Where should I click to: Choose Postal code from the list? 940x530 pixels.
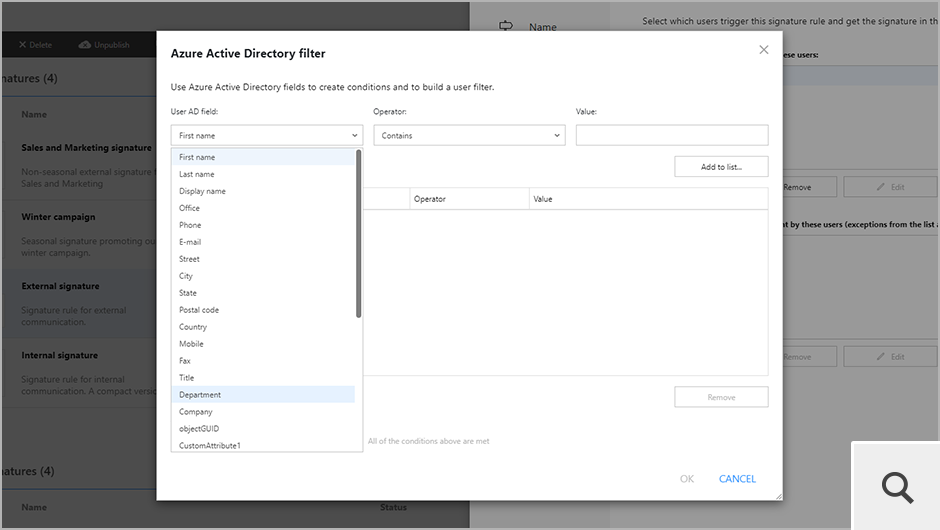click(x=263, y=310)
